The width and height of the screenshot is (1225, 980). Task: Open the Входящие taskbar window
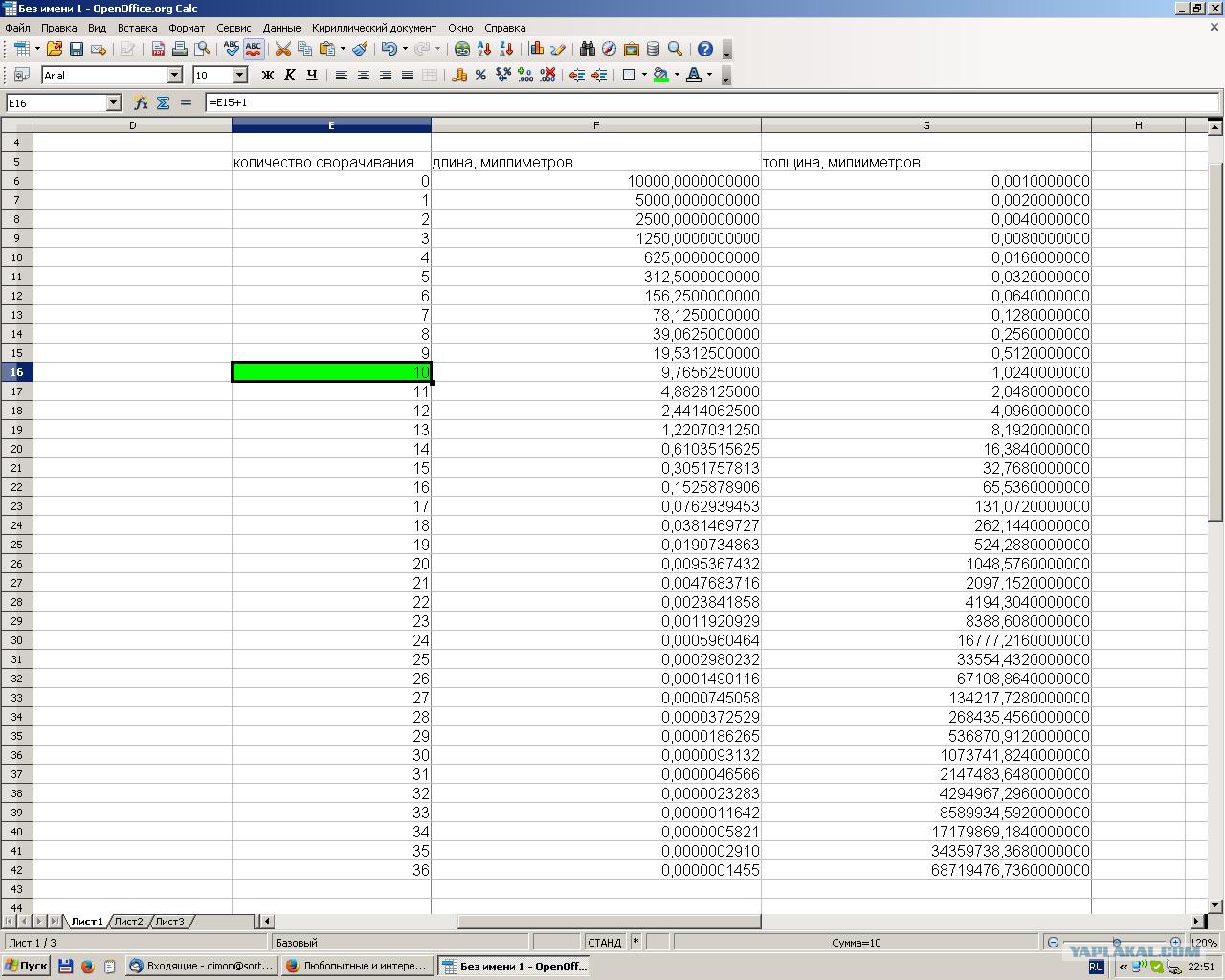[x=202, y=966]
